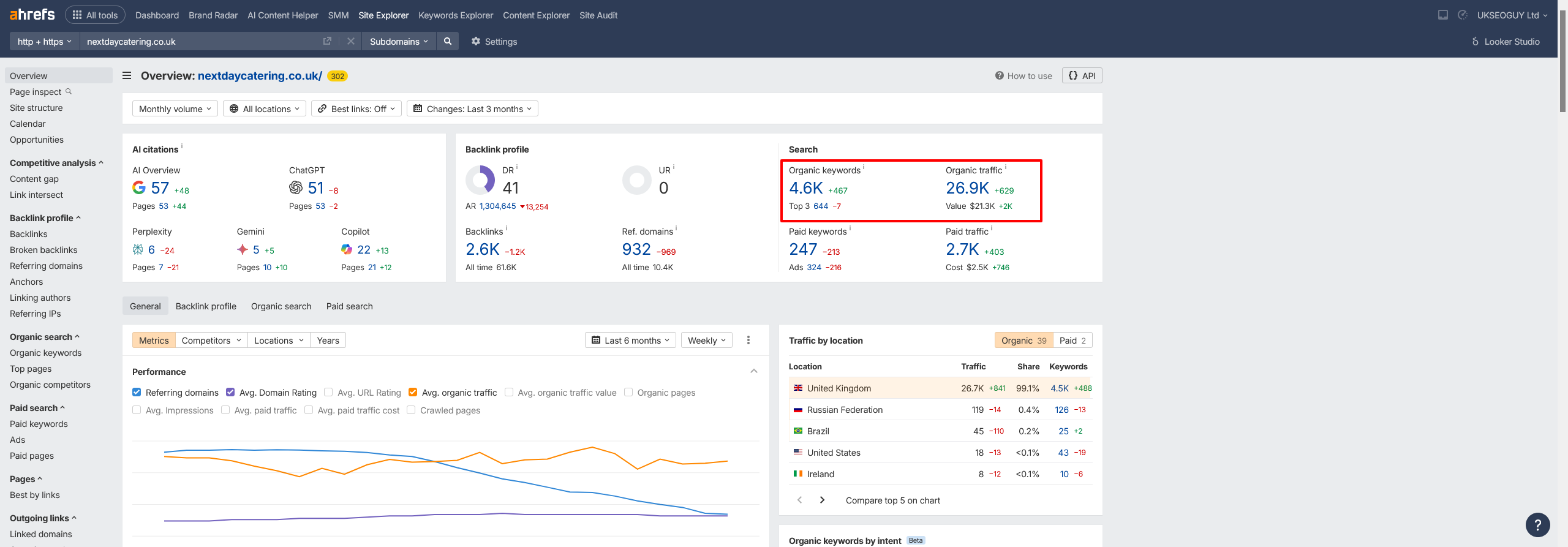The width and height of the screenshot is (1568, 547).
Task: Open the Settings gear icon
Action: click(x=476, y=41)
